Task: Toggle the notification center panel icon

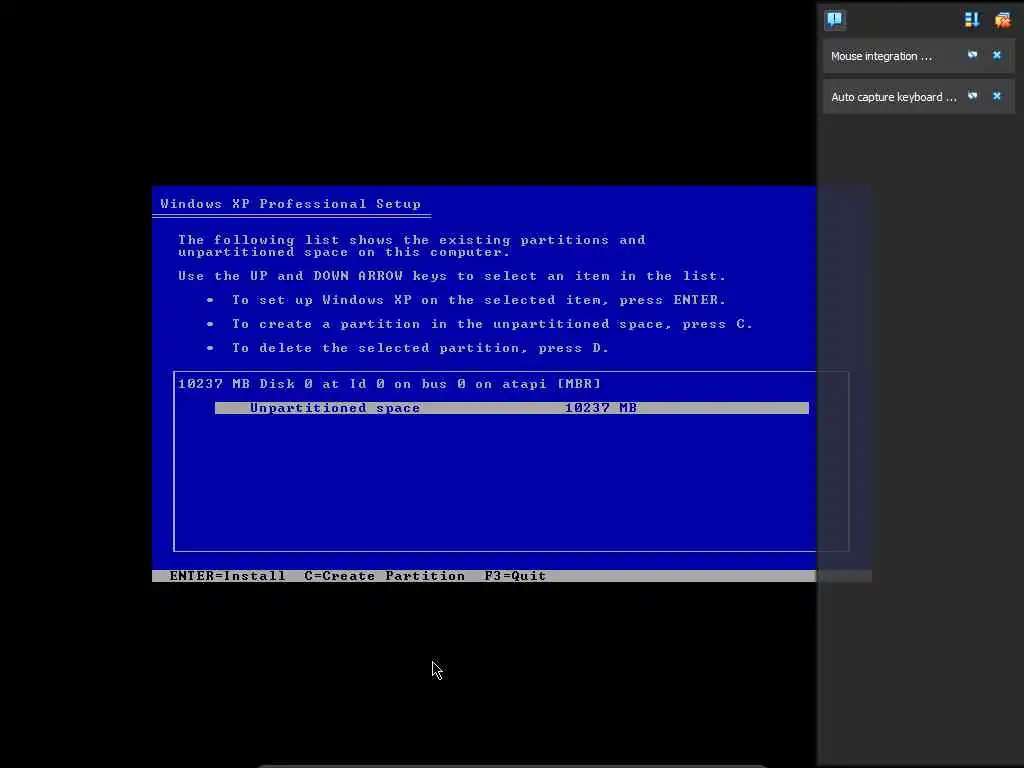Action: 835,20
